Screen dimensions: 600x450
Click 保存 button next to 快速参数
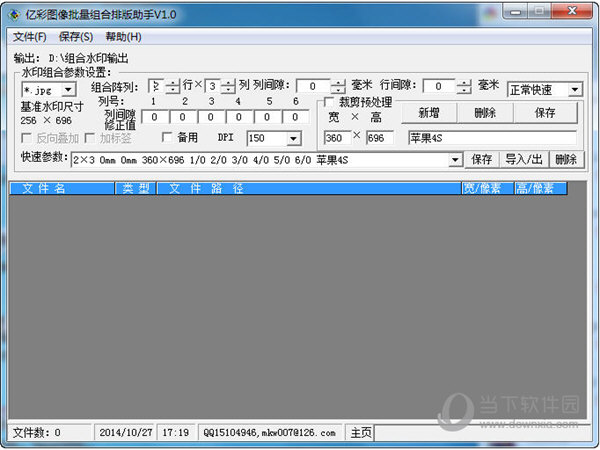pos(481,160)
